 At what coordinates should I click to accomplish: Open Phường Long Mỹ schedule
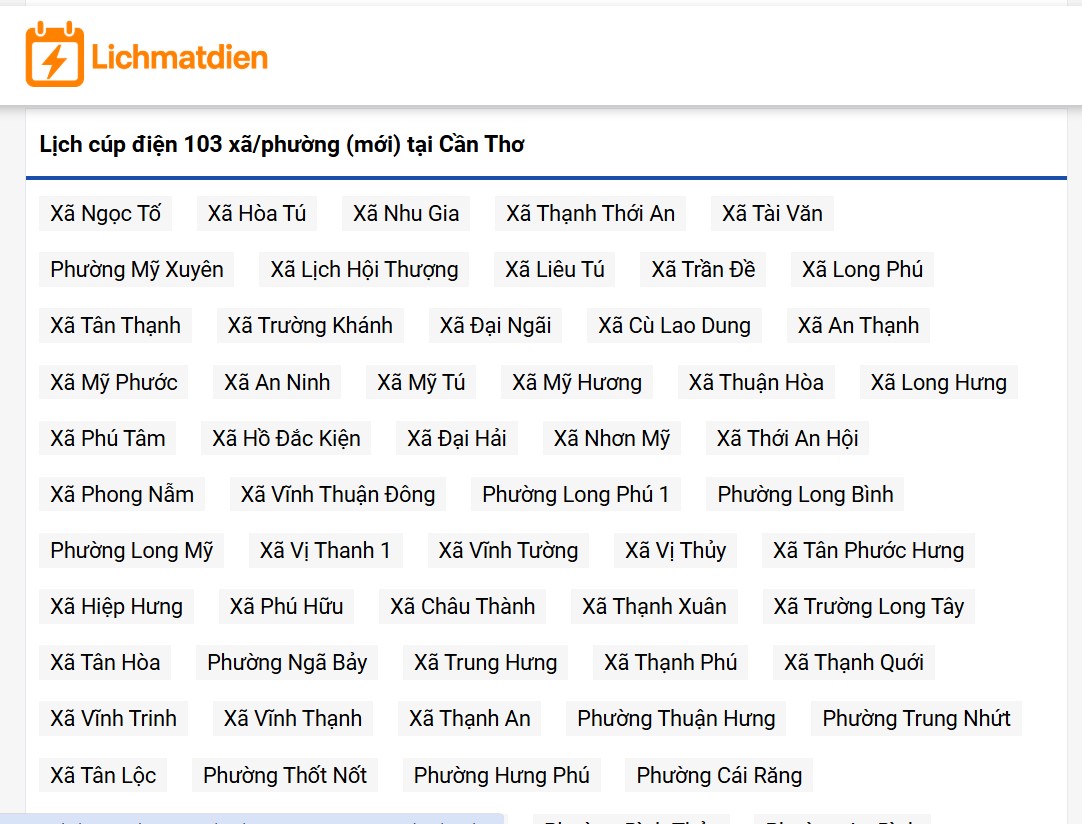pyautogui.click(x=132, y=550)
